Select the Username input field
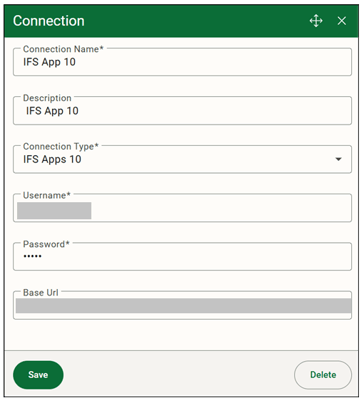 tap(182, 208)
